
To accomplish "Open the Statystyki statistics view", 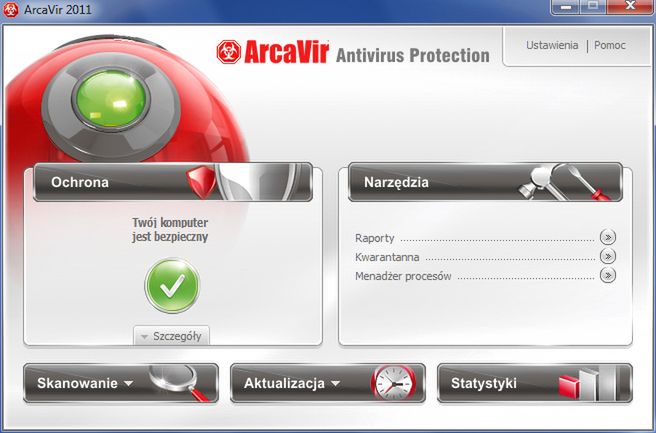I will click(535, 383).
